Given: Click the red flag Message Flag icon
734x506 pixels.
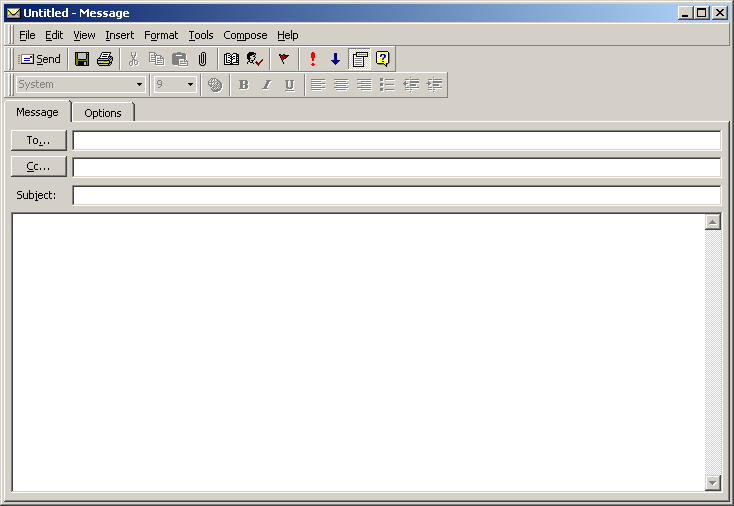Looking at the screenshot, I should coord(284,59).
